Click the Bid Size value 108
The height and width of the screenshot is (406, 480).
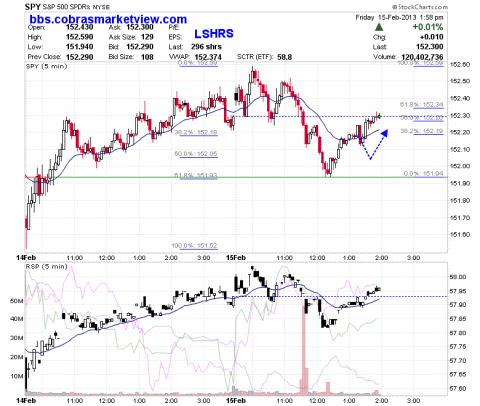(x=147, y=57)
